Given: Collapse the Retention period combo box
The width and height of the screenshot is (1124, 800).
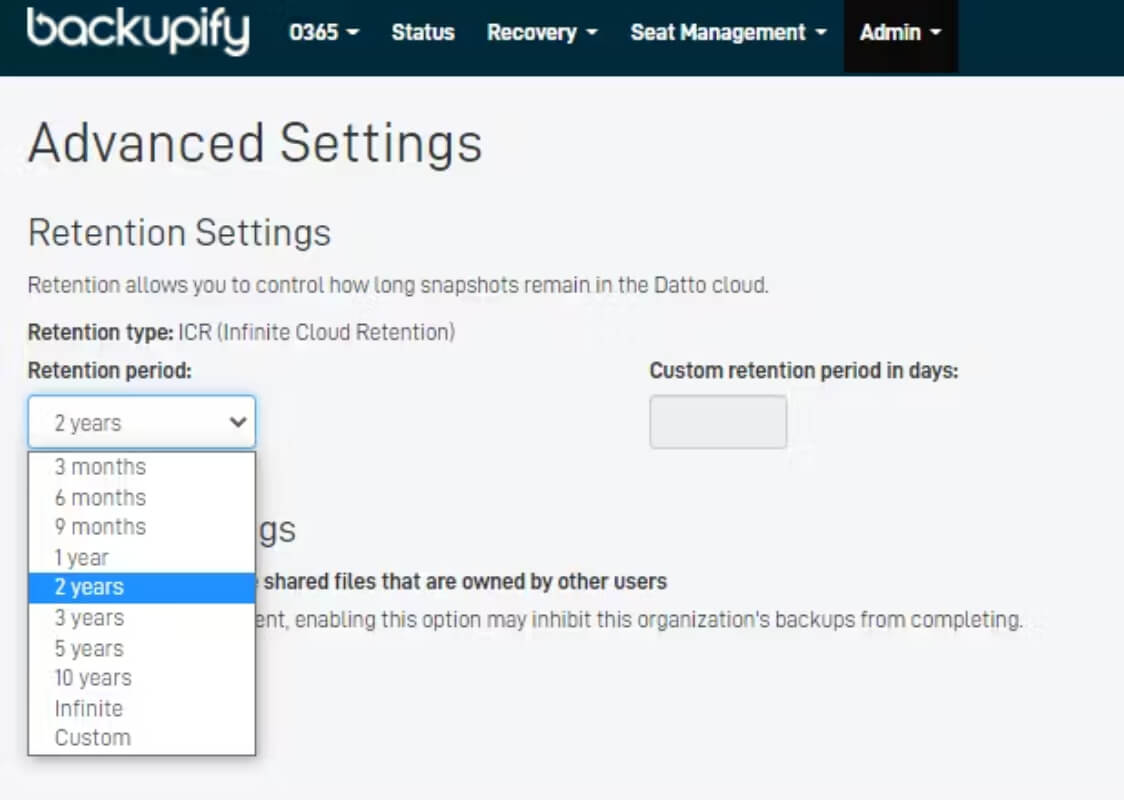Looking at the screenshot, I should point(142,422).
